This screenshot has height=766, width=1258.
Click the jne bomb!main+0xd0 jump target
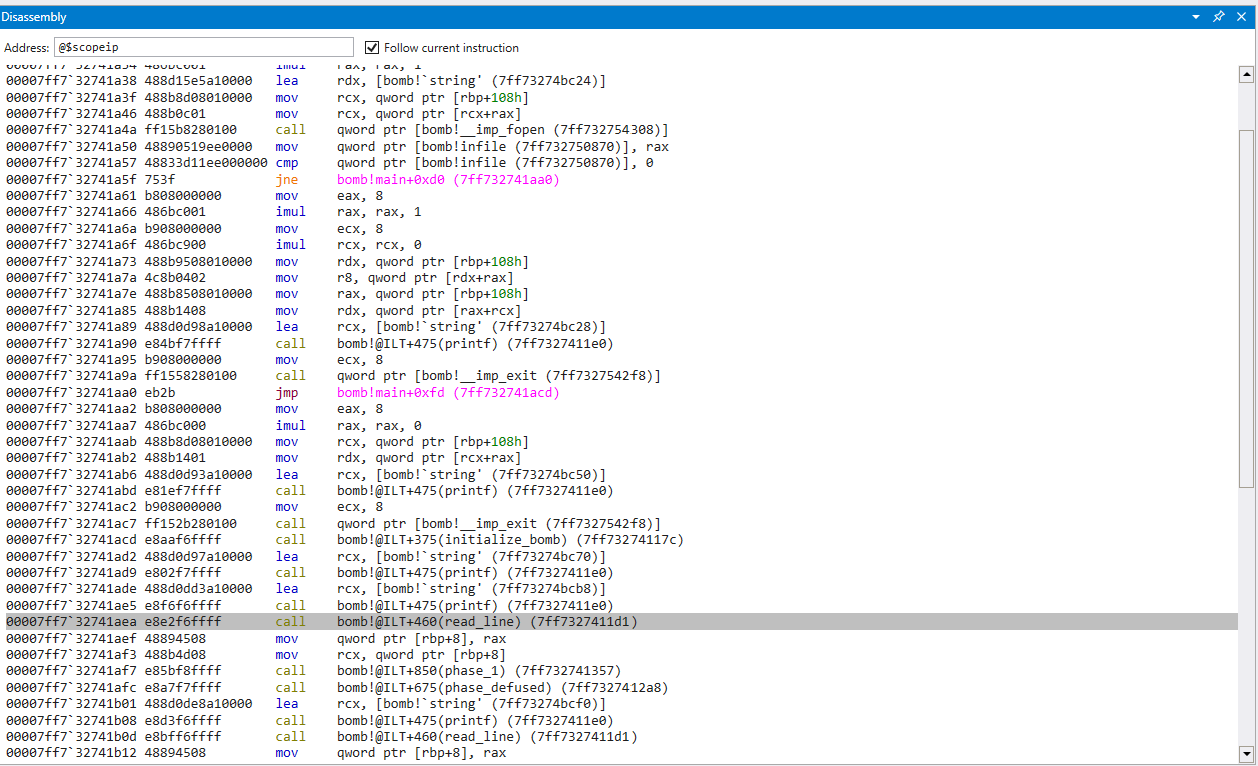pos(448,179)
